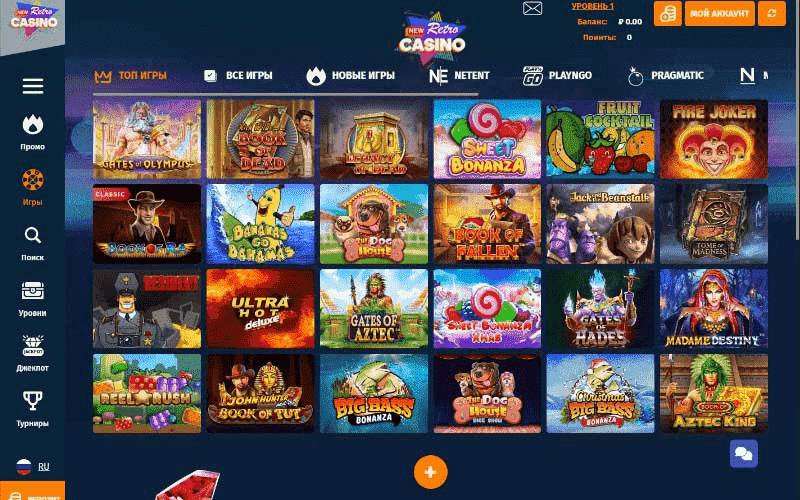The height and width of the screenshot is (500, 800).
Task: Open Поиск magnifier search icon
Action: point(33,235)
